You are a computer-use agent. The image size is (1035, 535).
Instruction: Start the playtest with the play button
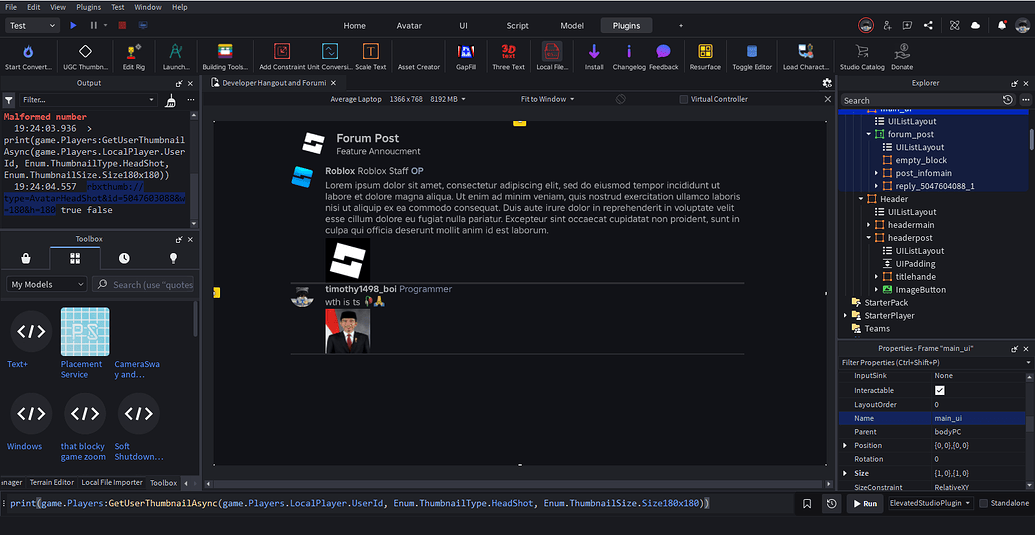(x=73, y=26)
